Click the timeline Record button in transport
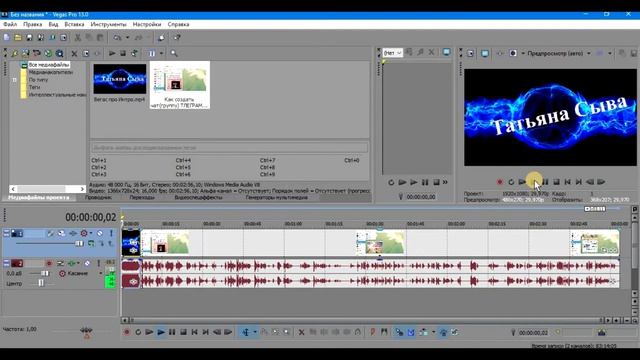 click(127, 332)
